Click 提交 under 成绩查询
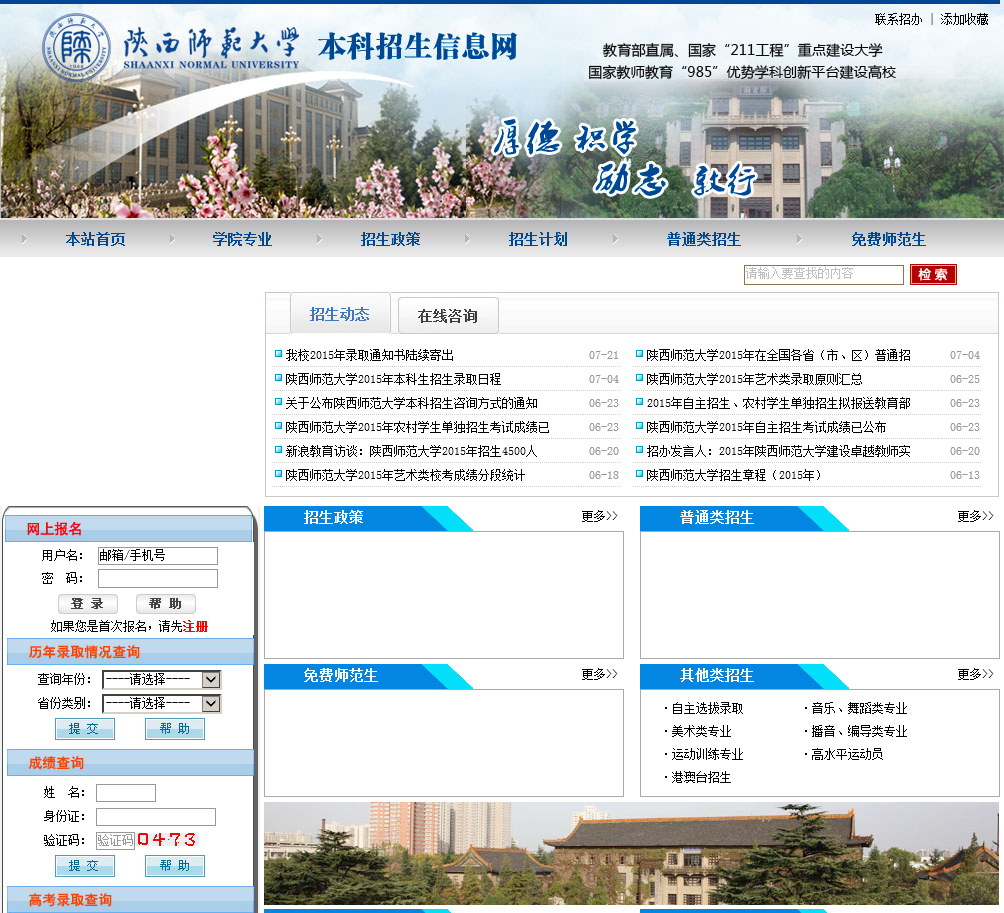 tap(85, 866)
